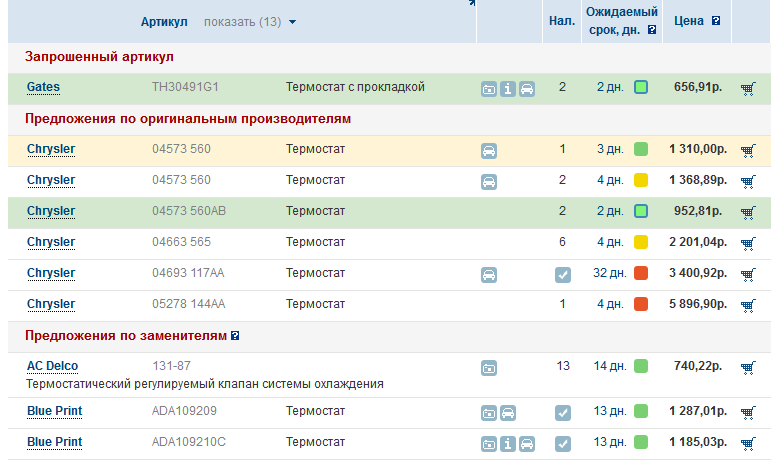Select article number 04693 117AA
The image size is (783, 460).
click(188, 273)
